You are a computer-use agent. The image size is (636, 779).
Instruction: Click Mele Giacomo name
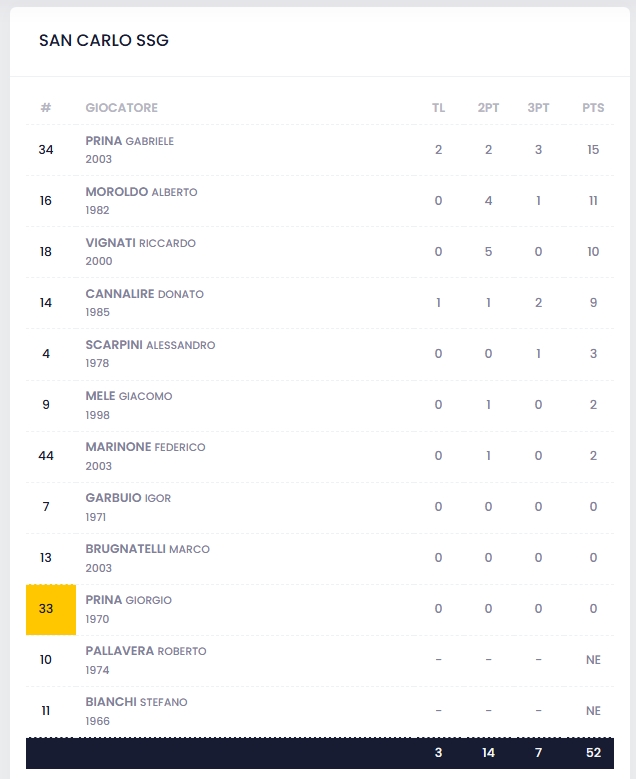click(x=129, y=396)
